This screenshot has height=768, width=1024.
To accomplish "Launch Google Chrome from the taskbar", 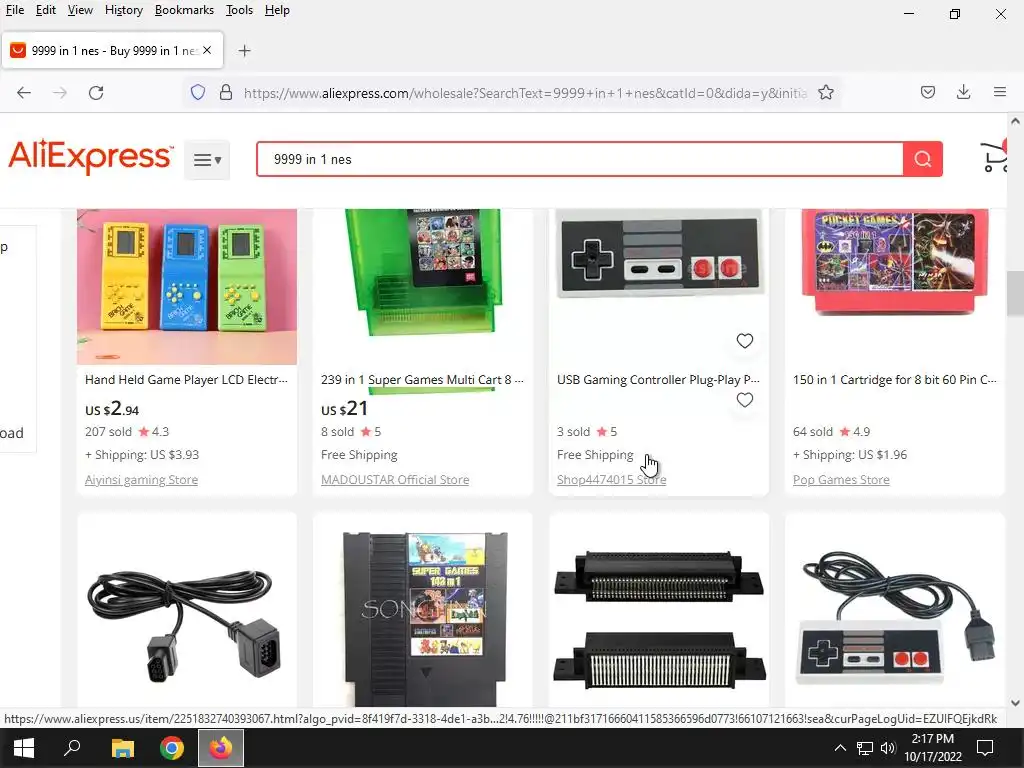I will click(x=172, y=748).
